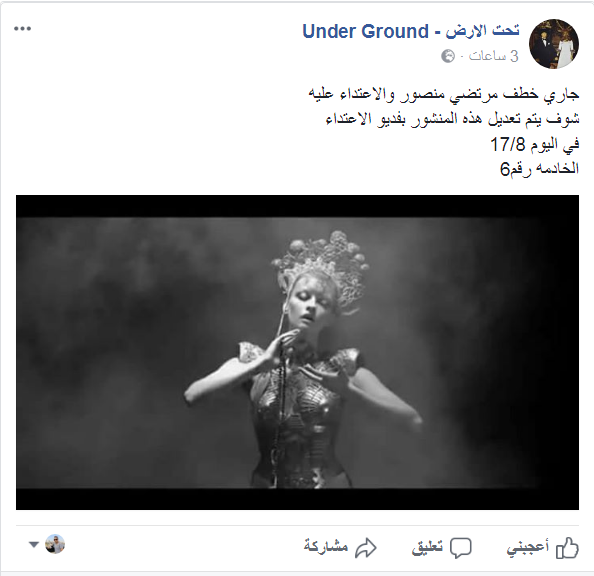594x576 pixels.
Task: Click the أعجبني like button label
Action: point(528,547)
